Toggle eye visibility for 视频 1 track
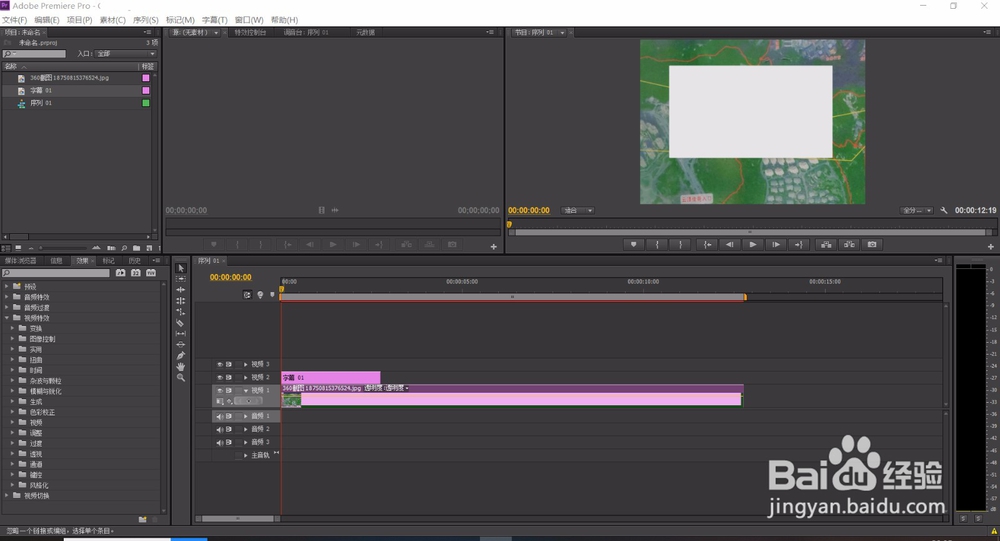Image resolution: width=1000 pixels, height=541 pixels. [x=219, y=390]
